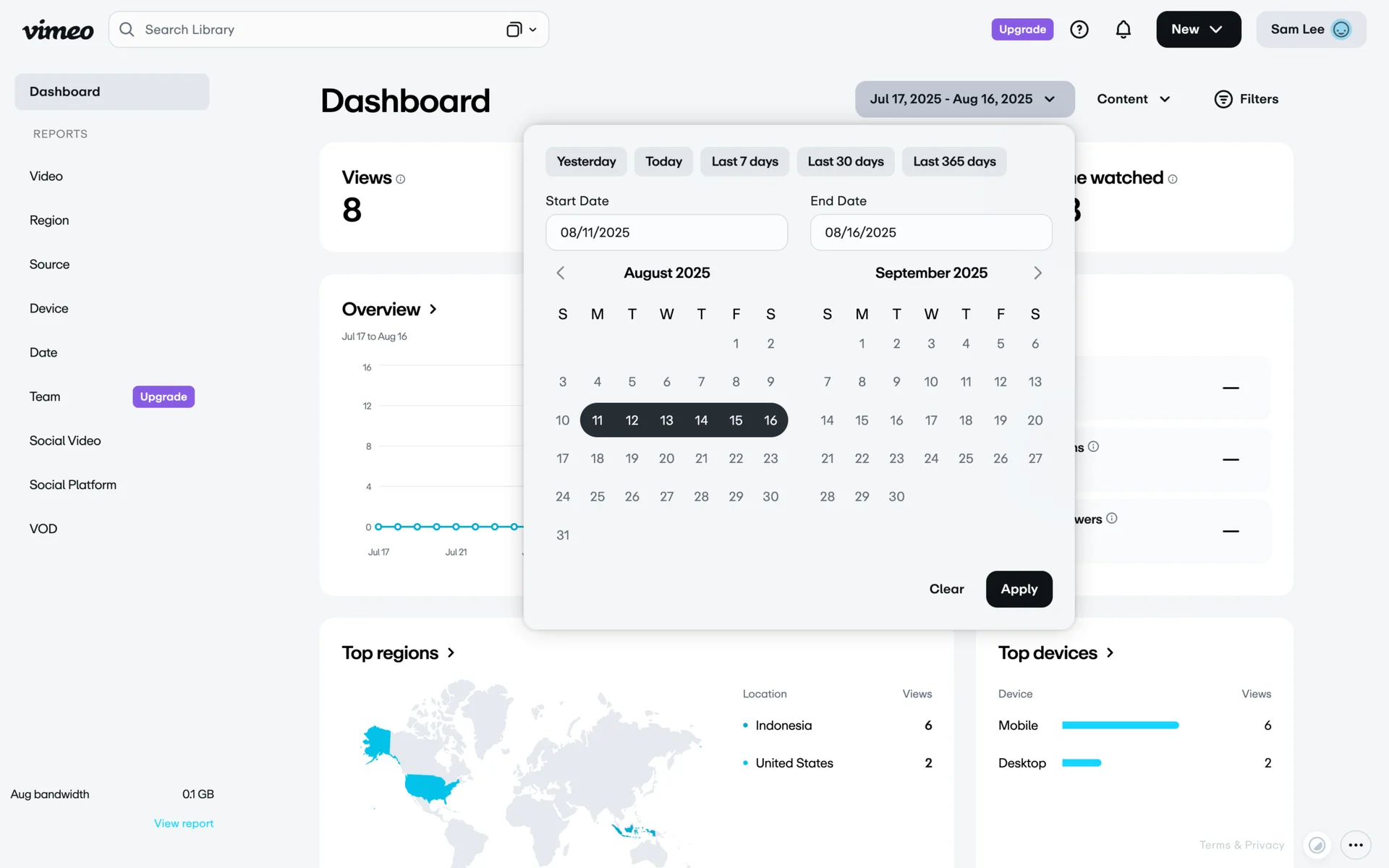Image resolution: width=1389 pixels, height=868 pixels.
Task: Click the Views info icon
Action: coord(401,179)
